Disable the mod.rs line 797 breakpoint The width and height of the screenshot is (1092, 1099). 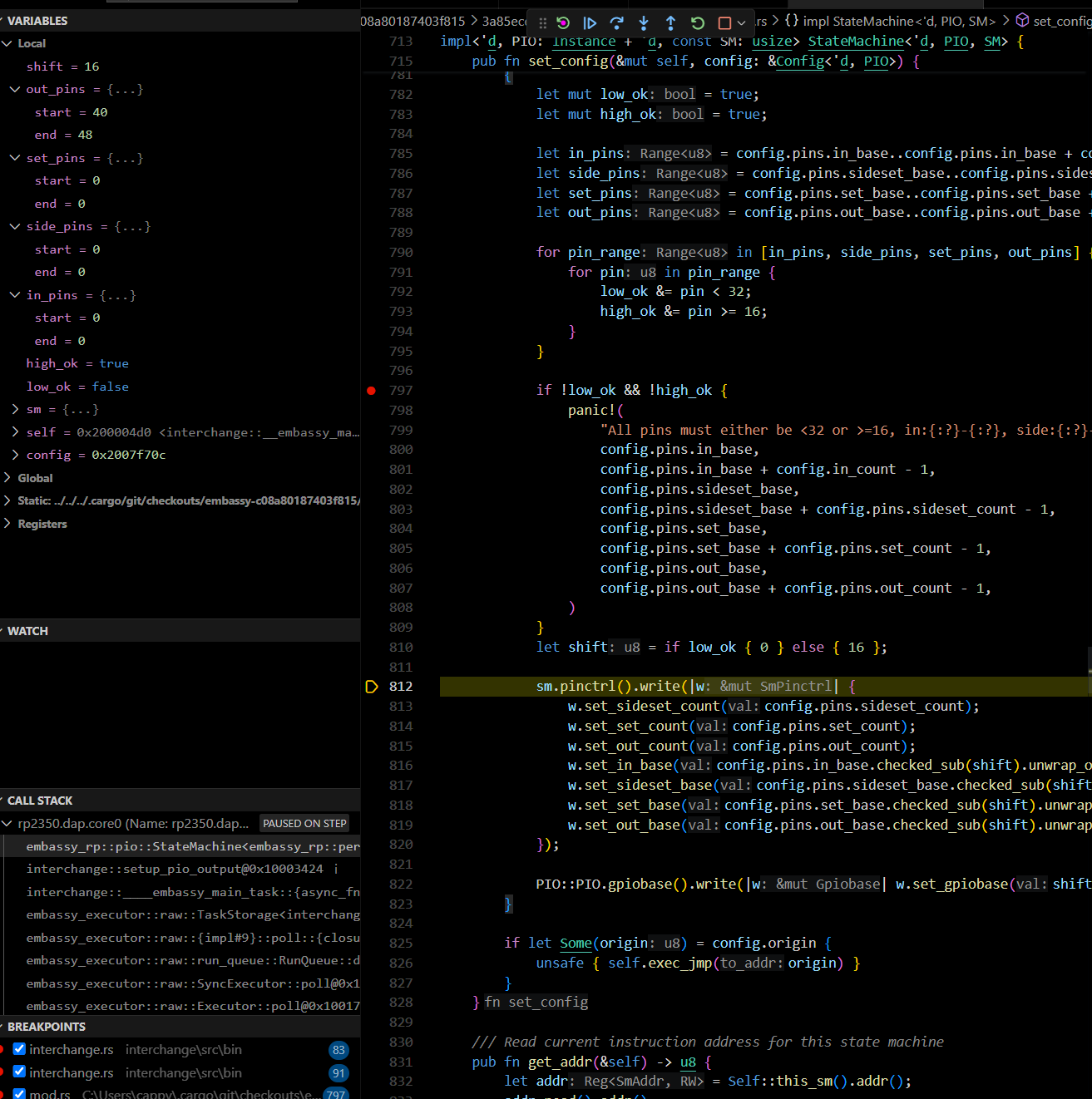(x=20, y=1094)
